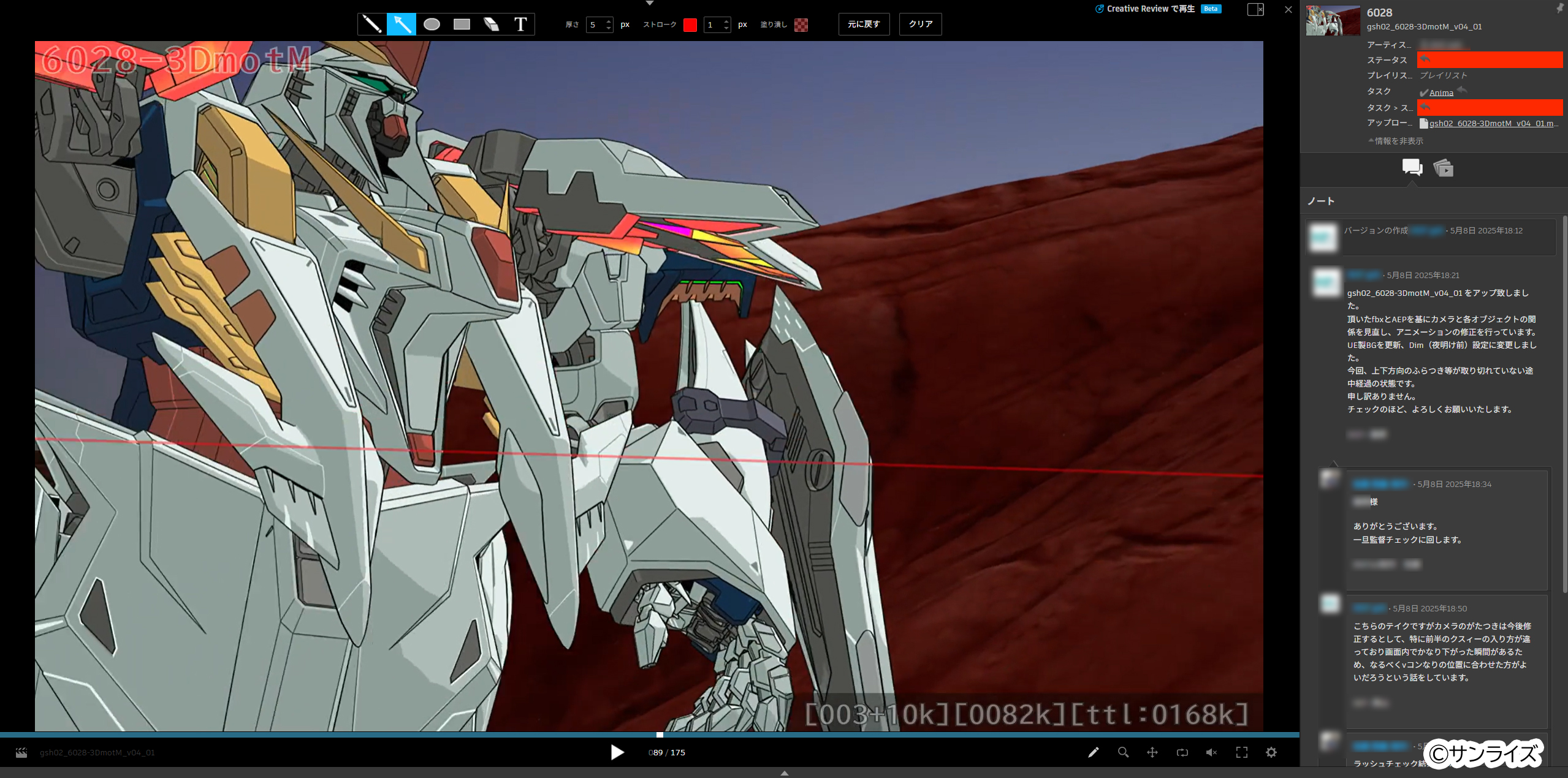Screen dimensions: 1568x778
Task: Toggle loop playback mode
Action: (1182, 752)
